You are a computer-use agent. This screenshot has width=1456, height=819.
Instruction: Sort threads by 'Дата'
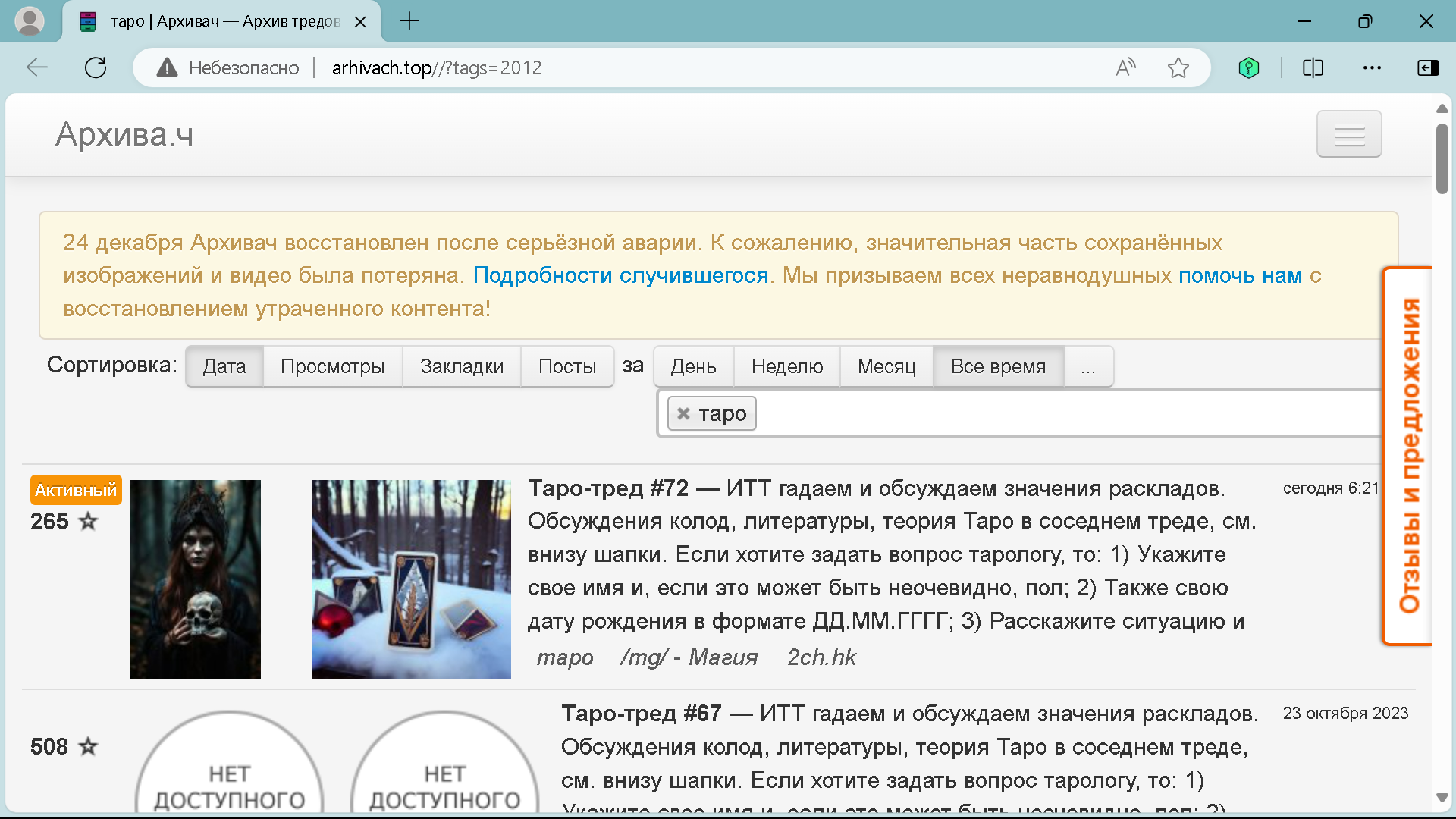(x=224, y=366)
